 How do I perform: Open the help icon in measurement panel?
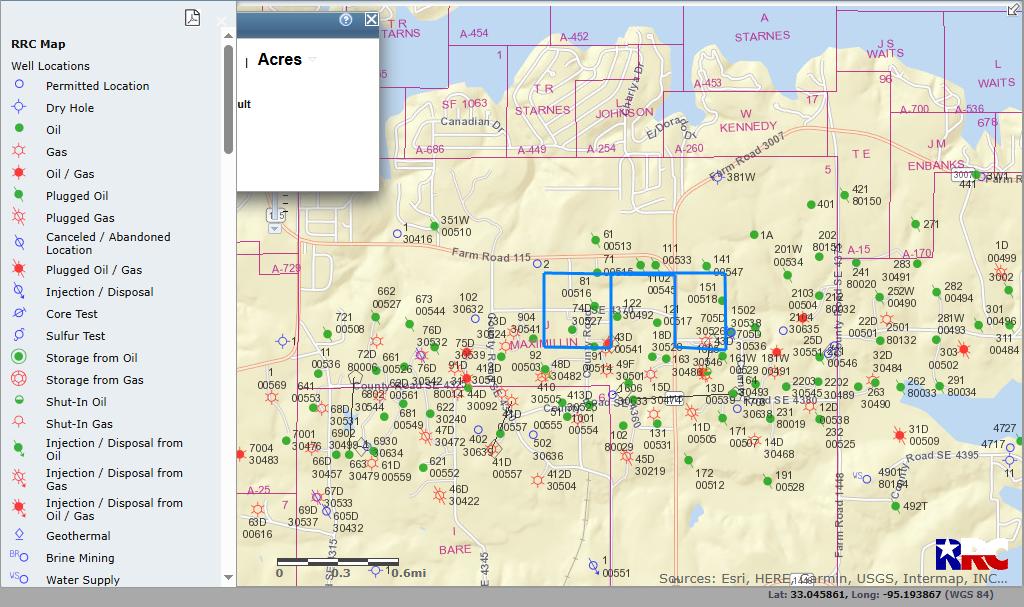coord(345,20)
